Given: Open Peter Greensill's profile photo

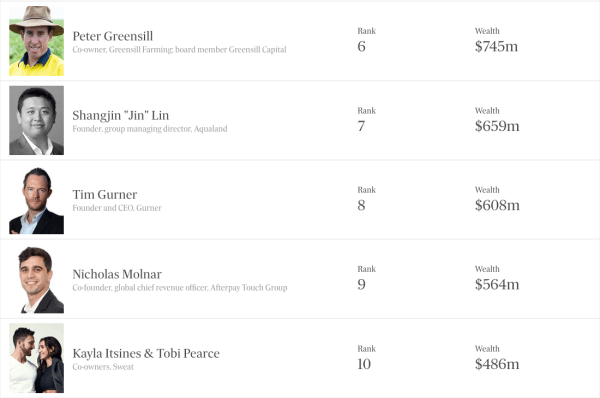Looking at the screenshot, I should [36, 41].
